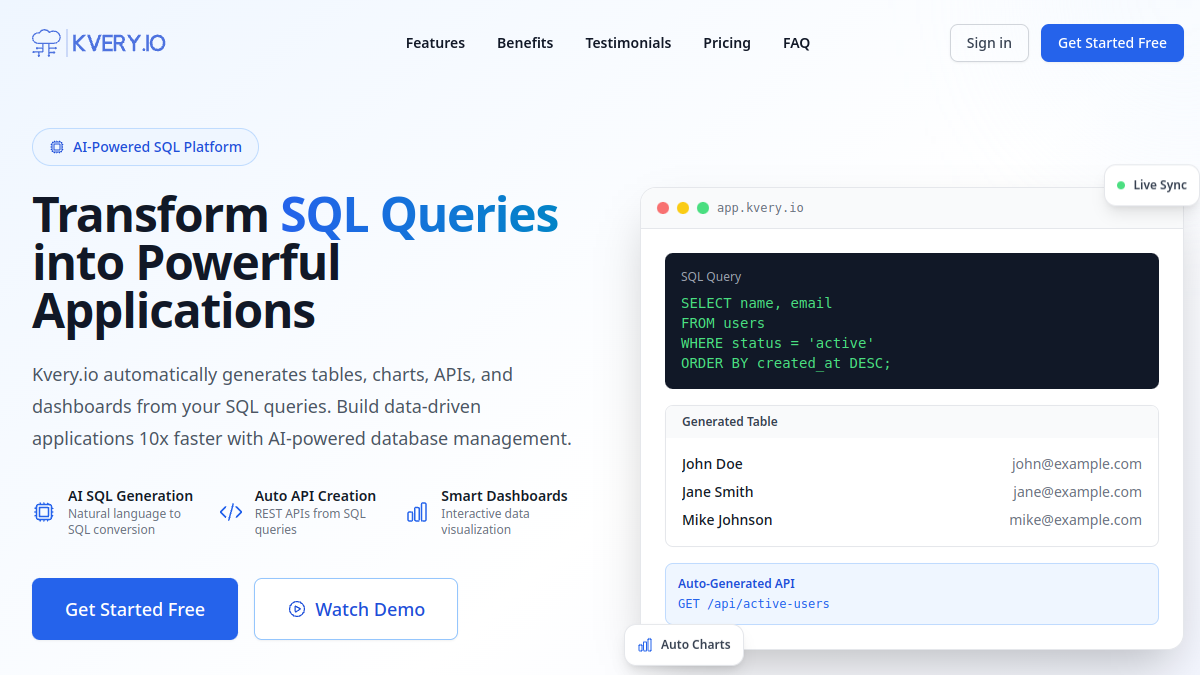Click Get Started Free in the header
This screenshot has height=675, width=1200.
[x=1112, y=43]
